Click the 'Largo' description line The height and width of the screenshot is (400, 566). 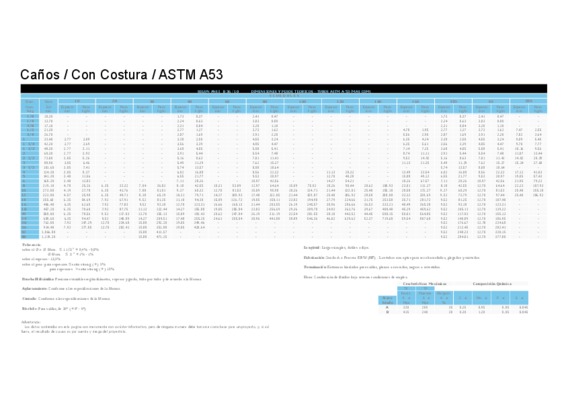(x=336, y=248)
